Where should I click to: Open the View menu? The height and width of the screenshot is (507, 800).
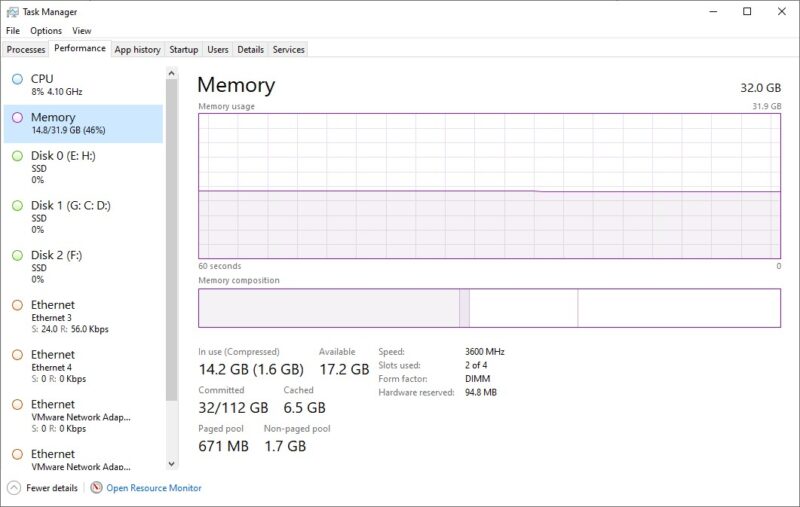tap(82, 31)
